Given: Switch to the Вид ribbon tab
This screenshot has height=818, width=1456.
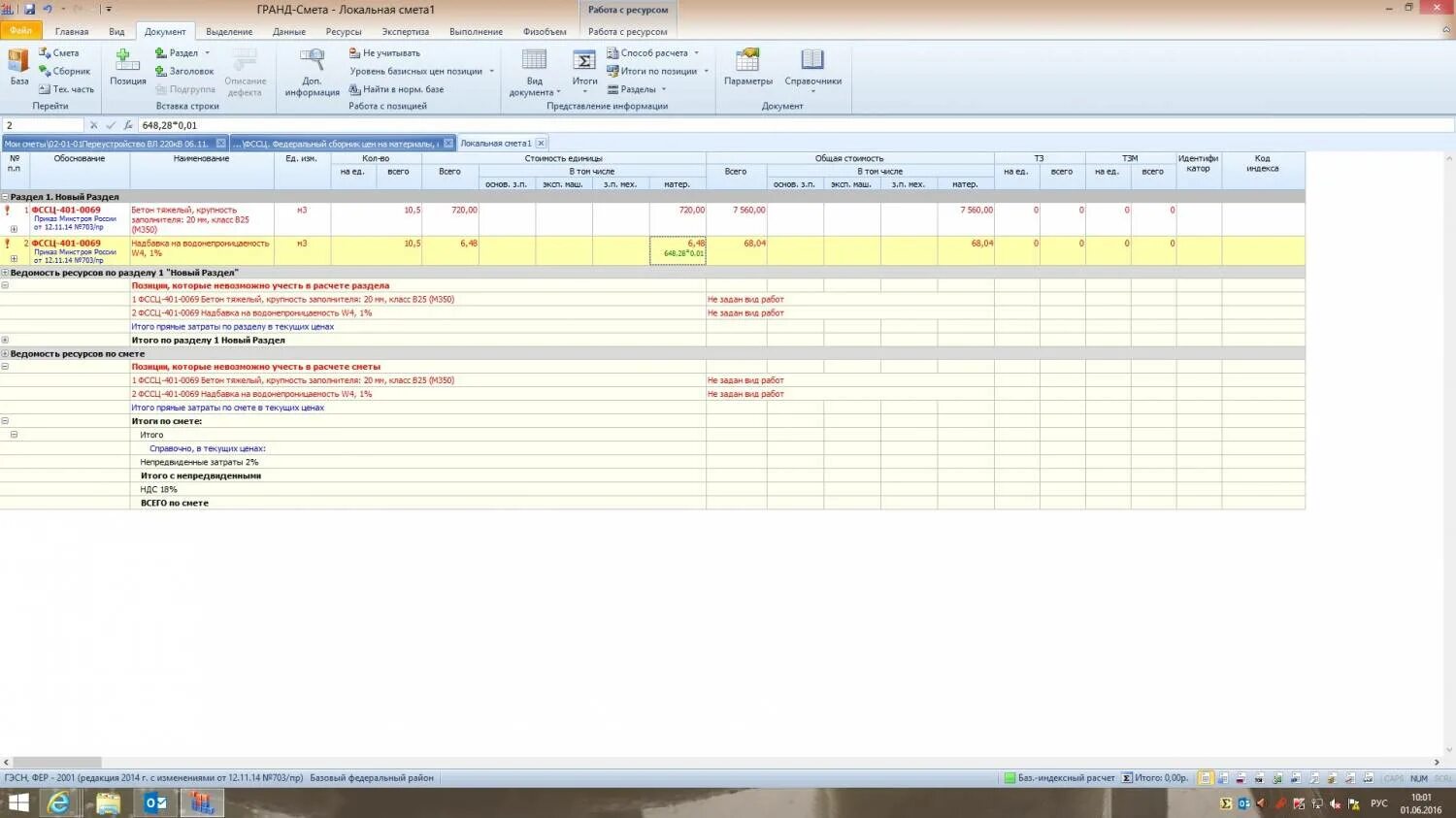Looking at the screenshot, I should click(116, 32).
